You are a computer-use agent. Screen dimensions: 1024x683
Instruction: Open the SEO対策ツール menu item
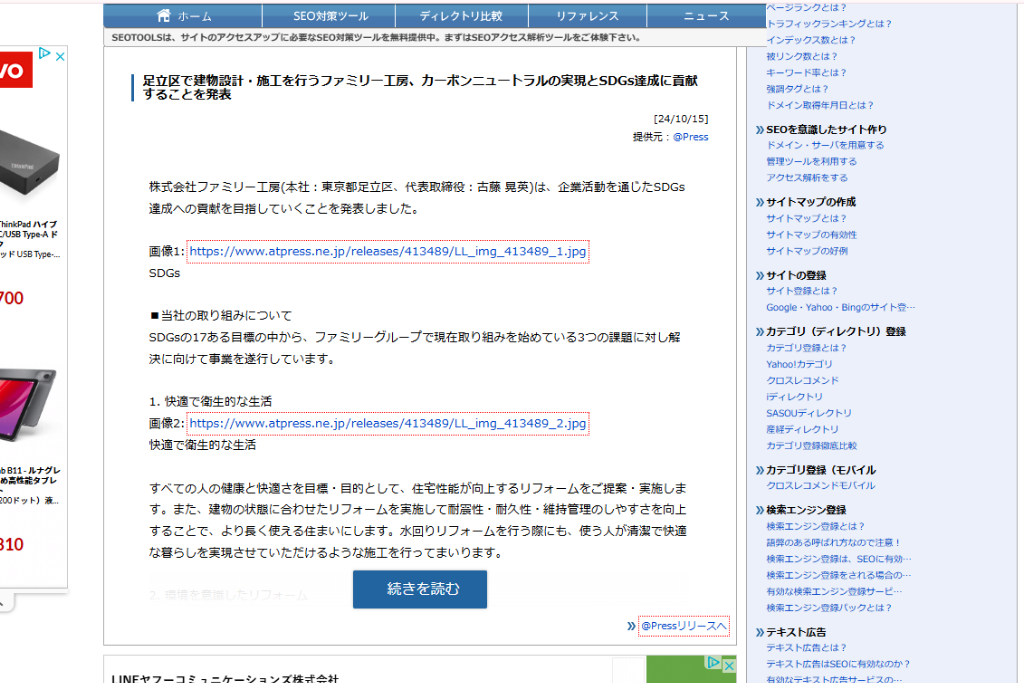click(x=330, y=16)
